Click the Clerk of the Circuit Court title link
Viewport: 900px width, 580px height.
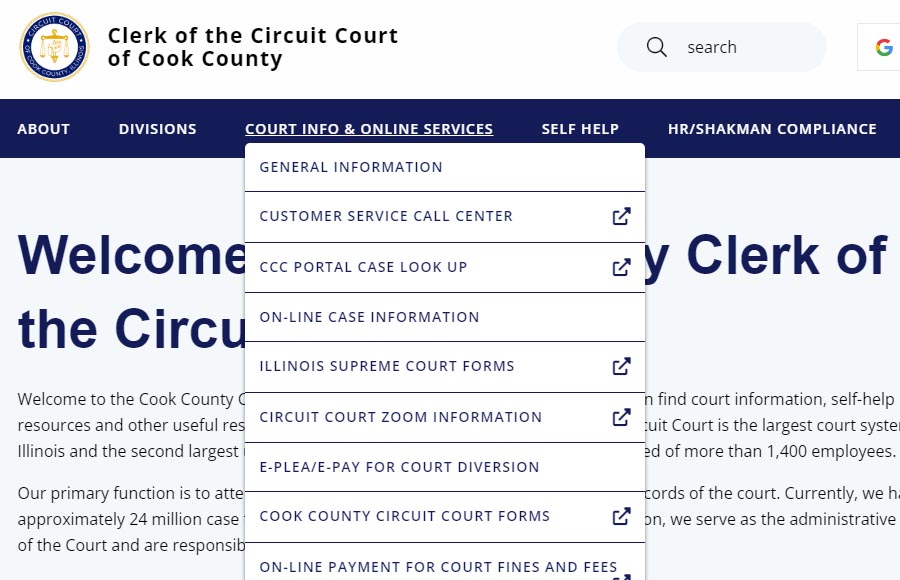(253, 47)
